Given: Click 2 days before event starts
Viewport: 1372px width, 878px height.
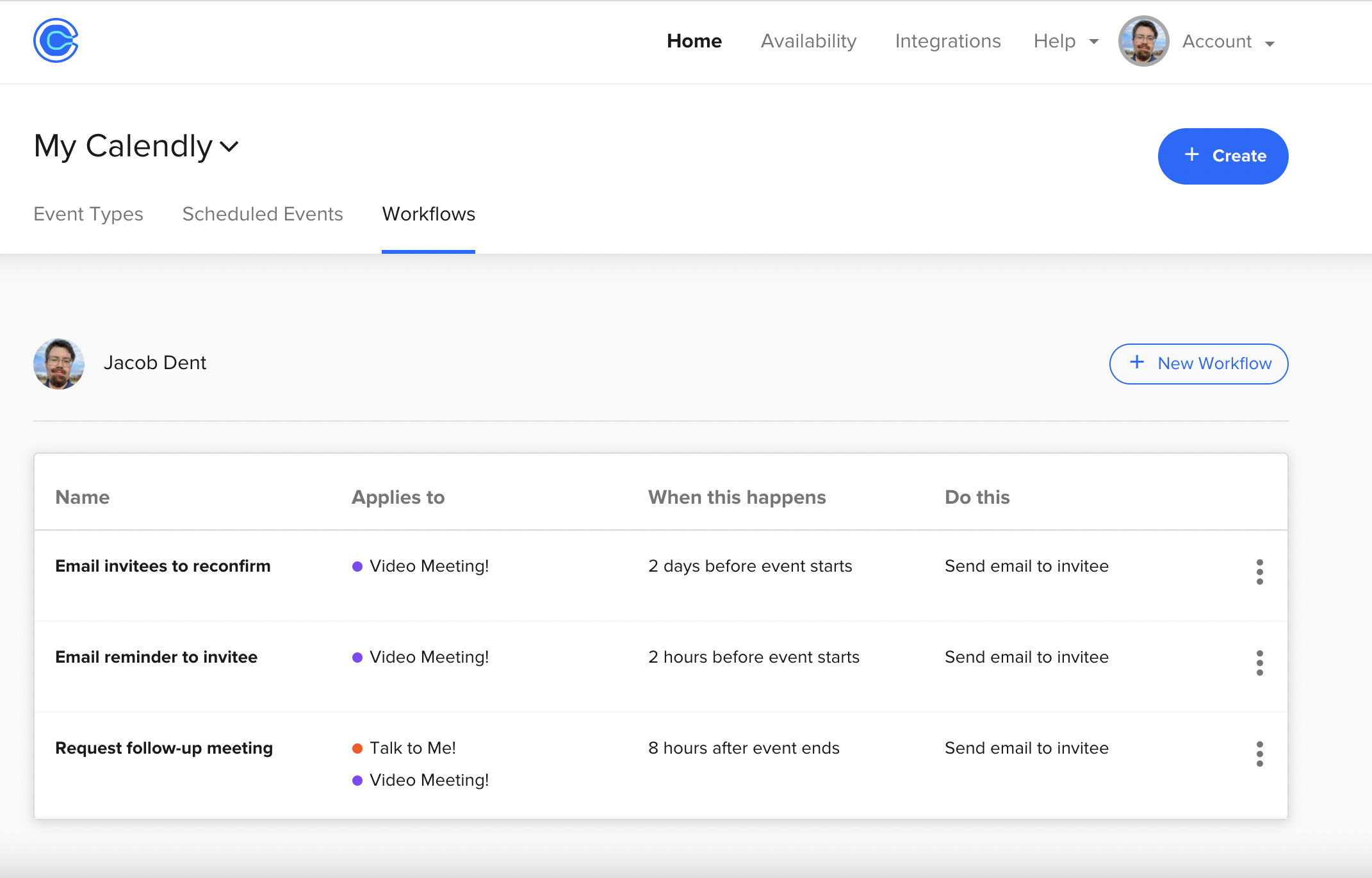Looking at the screenshot, I should (x=750, y=566).
